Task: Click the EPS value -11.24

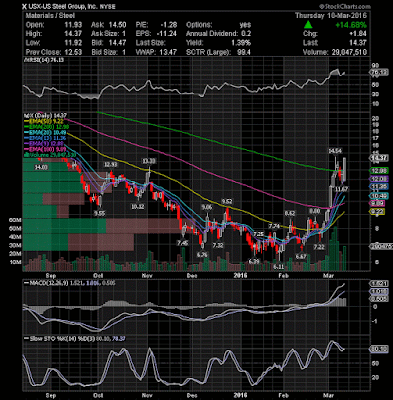Action: click(x=166, y=34)
